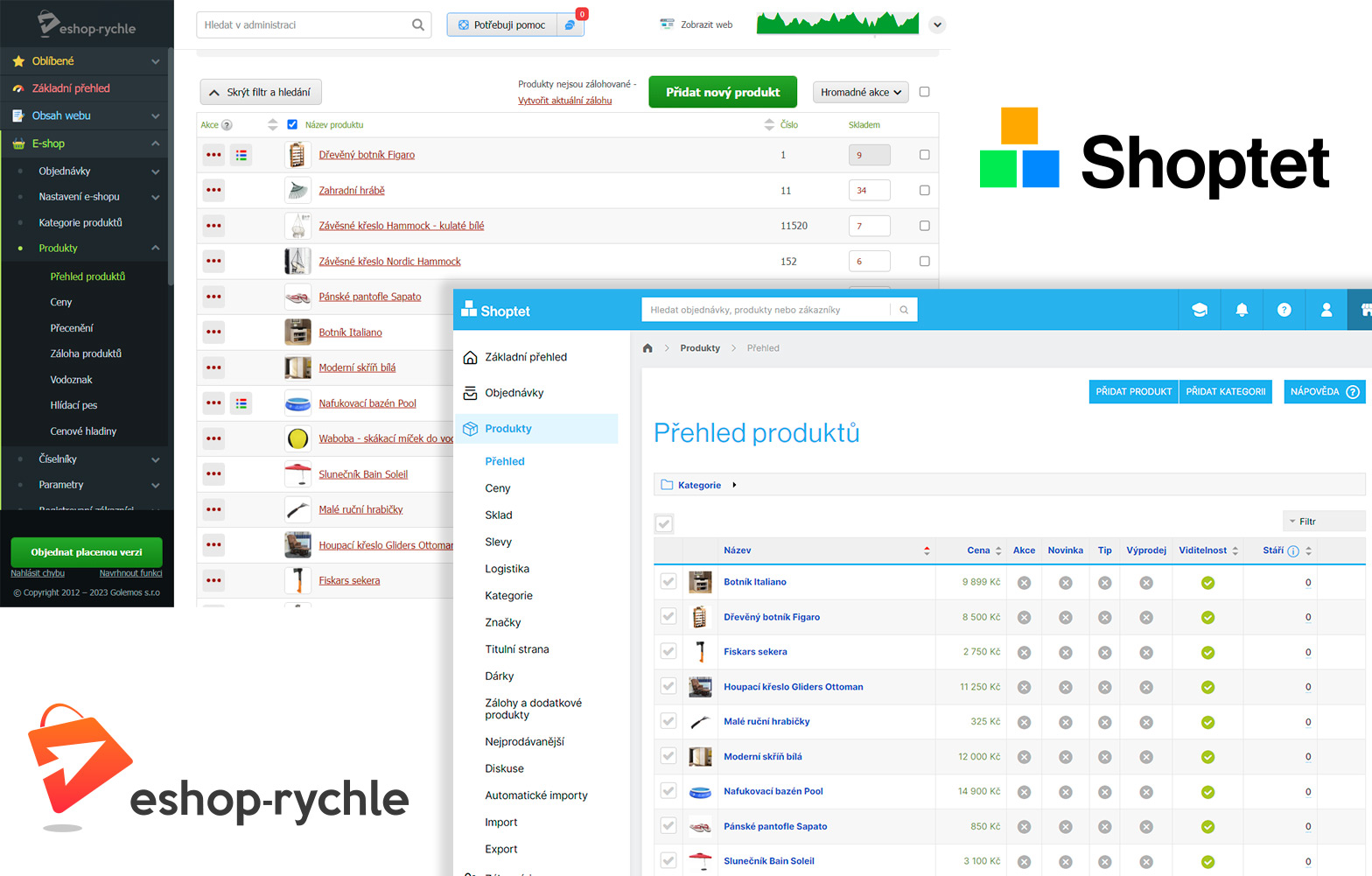Collapse the E-shop sidebar section

tap(155, 144)
